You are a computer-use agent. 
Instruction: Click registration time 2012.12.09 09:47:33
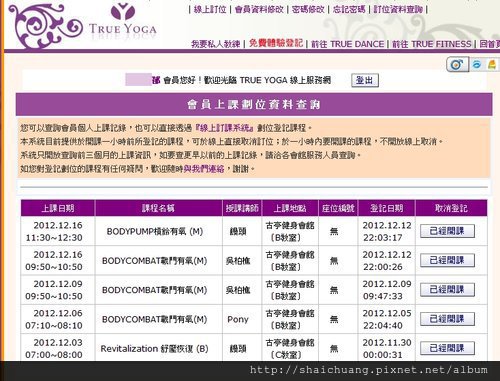387,290
